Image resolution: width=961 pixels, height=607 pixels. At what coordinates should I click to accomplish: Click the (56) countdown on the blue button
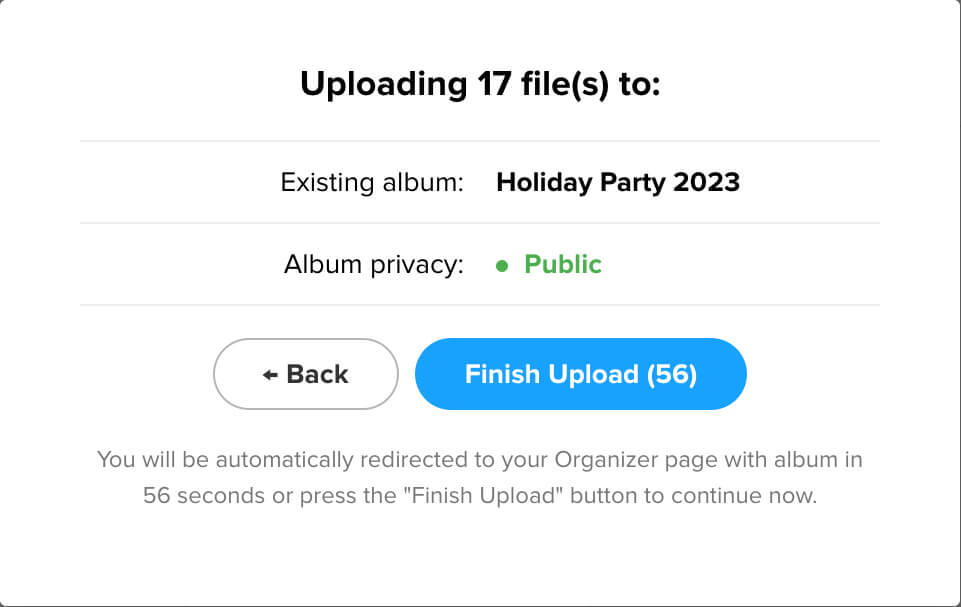672,374
